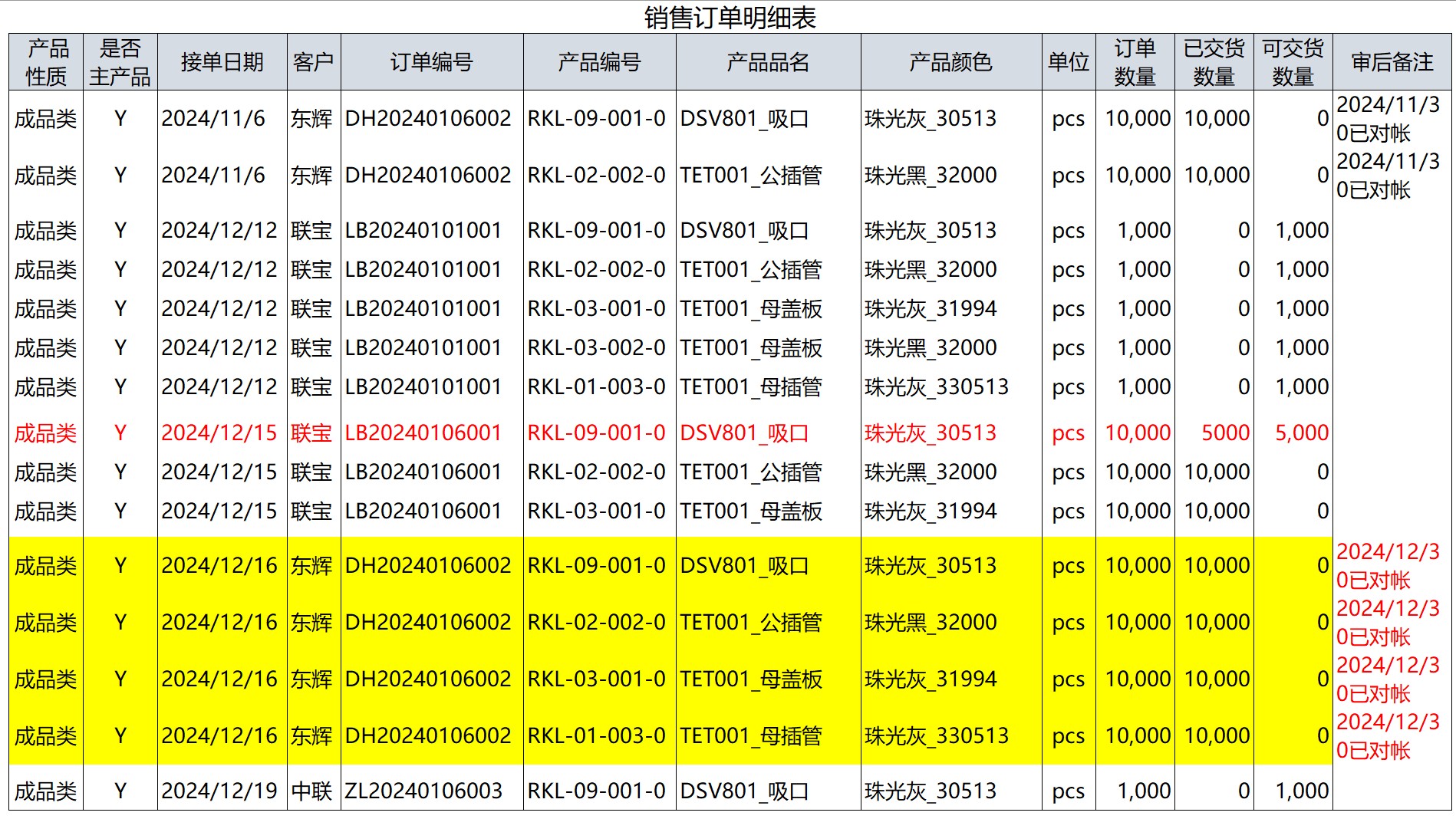1456x819 pixels.
Task: Click the 产品颜色 column header
Action: 950,62
